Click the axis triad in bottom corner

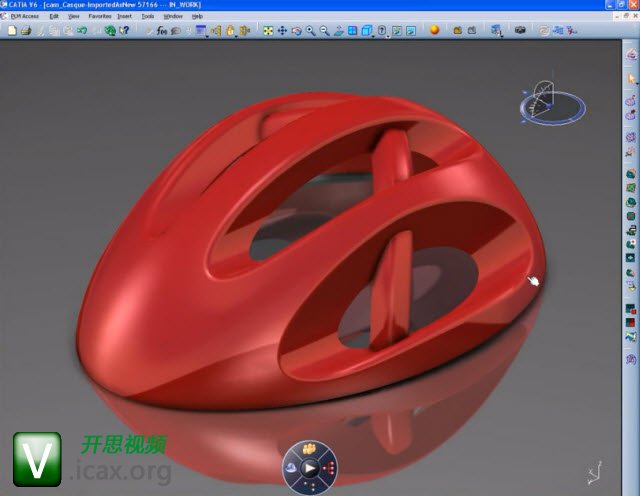pos(595,472)
